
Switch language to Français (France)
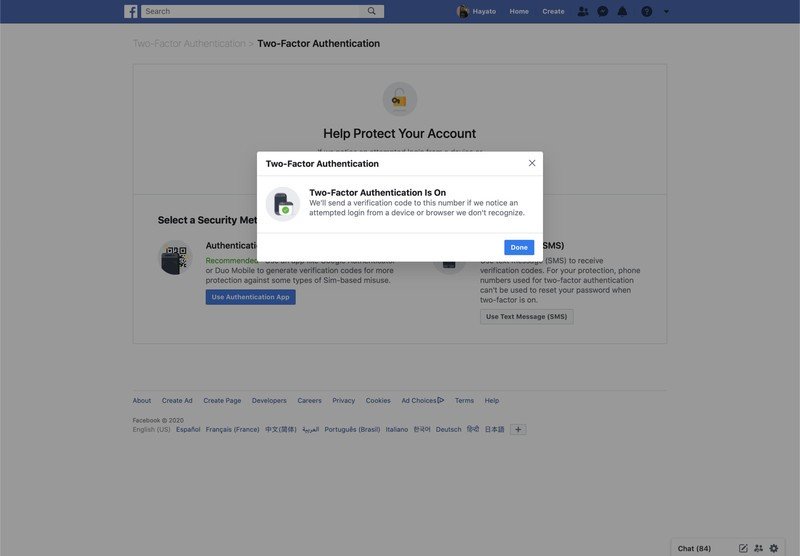click(232, 429)
